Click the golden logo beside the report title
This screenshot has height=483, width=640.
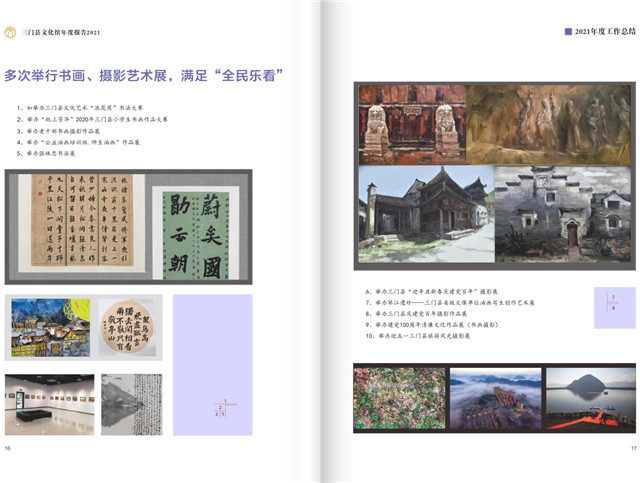point(10,32)
